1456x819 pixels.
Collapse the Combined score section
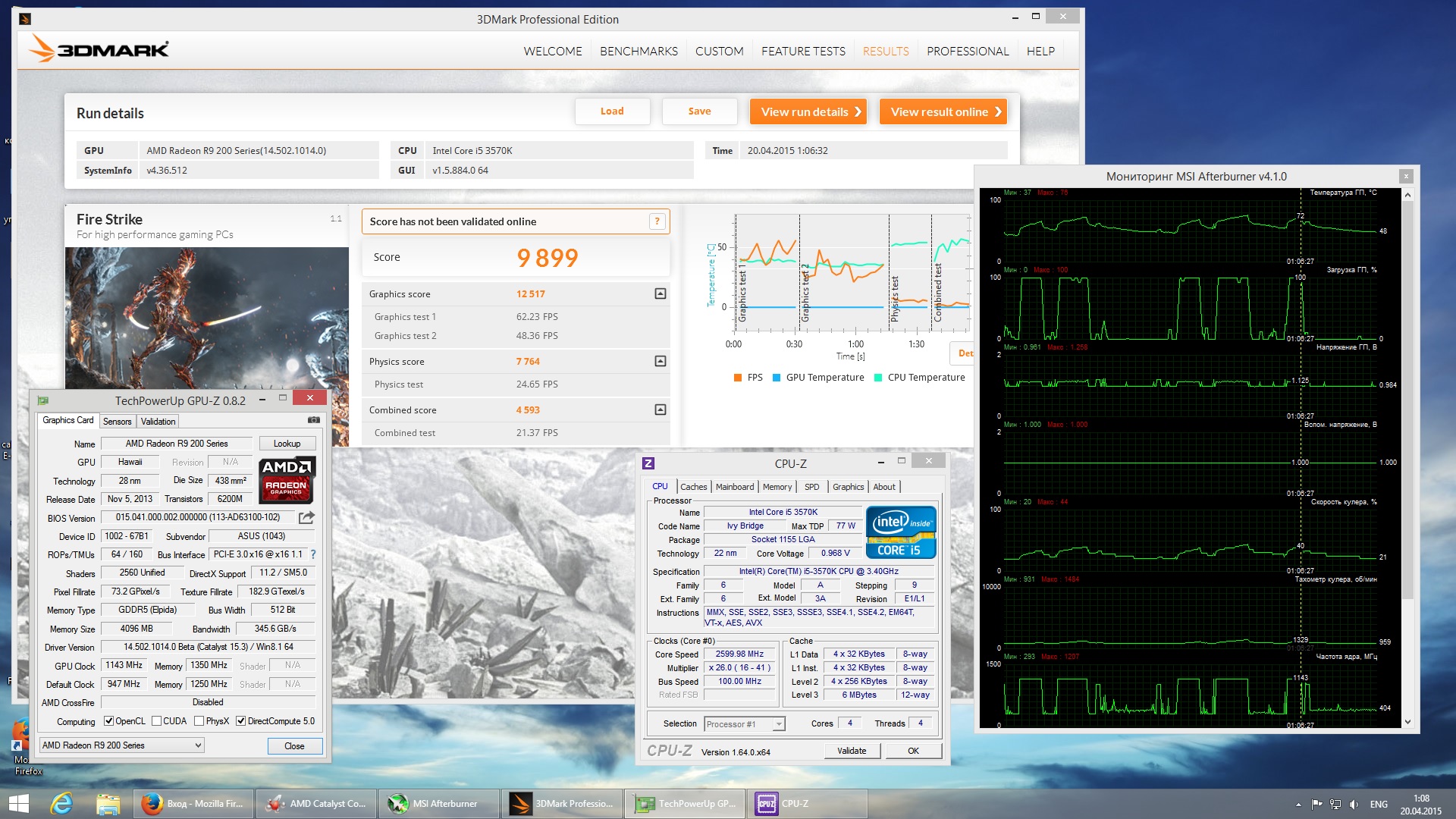(x=661, y=409)
